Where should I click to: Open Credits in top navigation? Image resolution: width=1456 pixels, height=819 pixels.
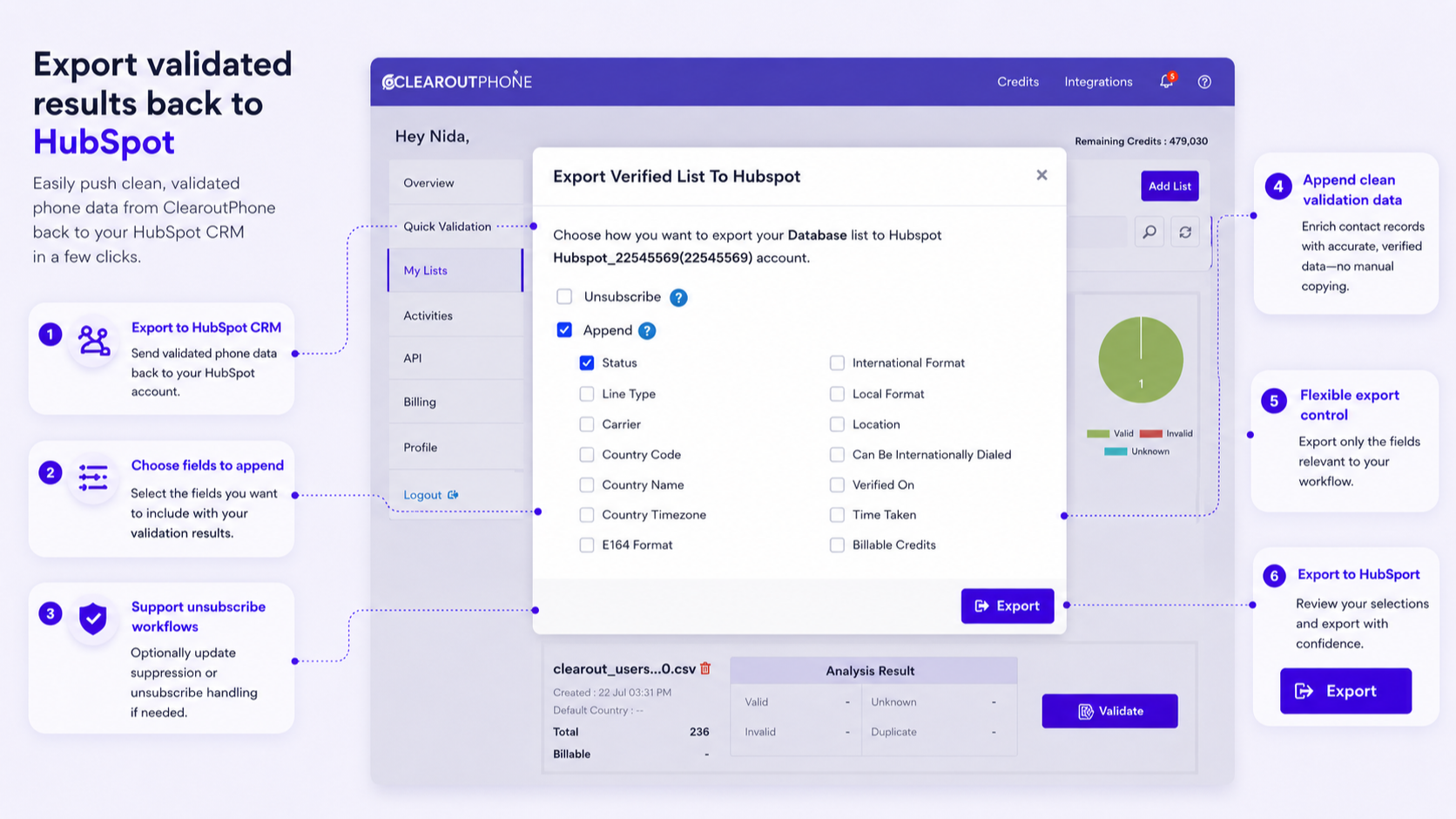[1018, 81]
